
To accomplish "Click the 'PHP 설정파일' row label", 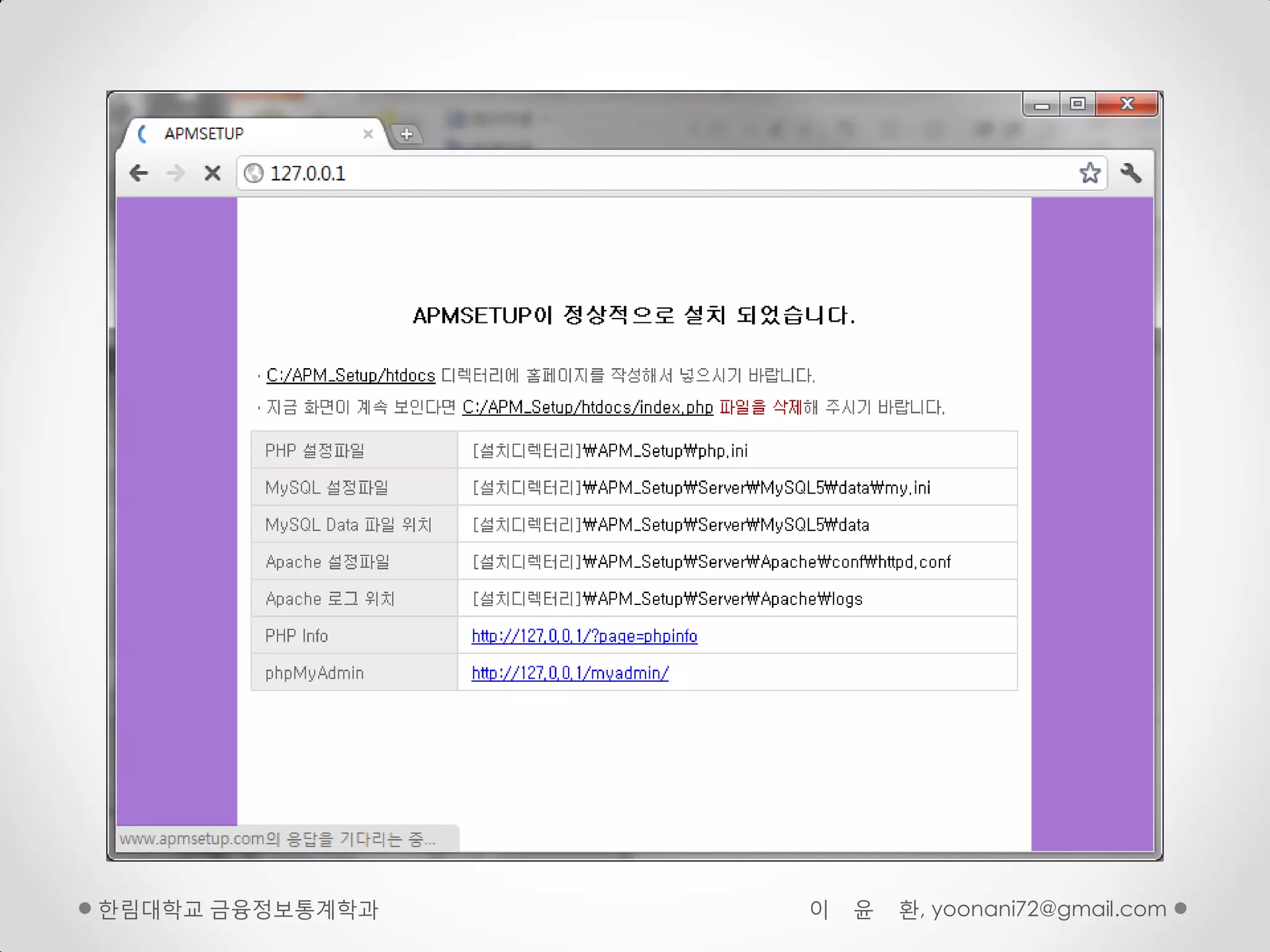I will [315, 451].
